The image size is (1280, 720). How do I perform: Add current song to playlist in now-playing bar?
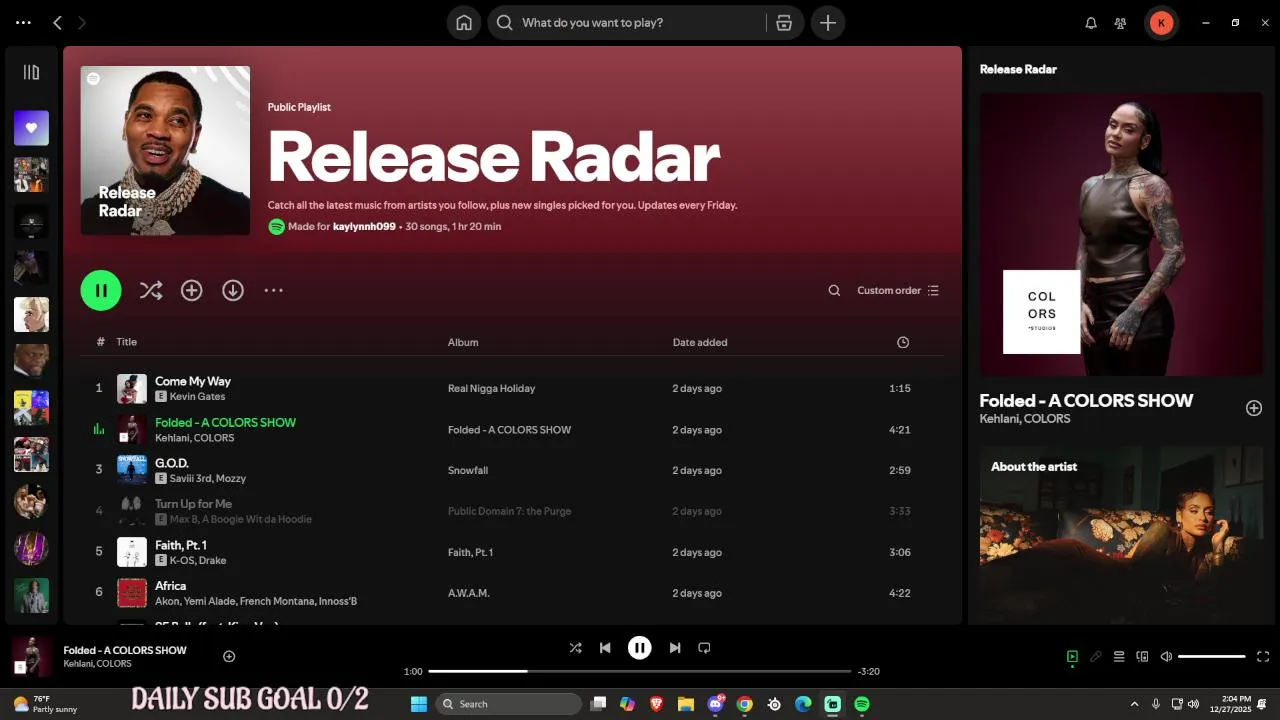[229, 656]
